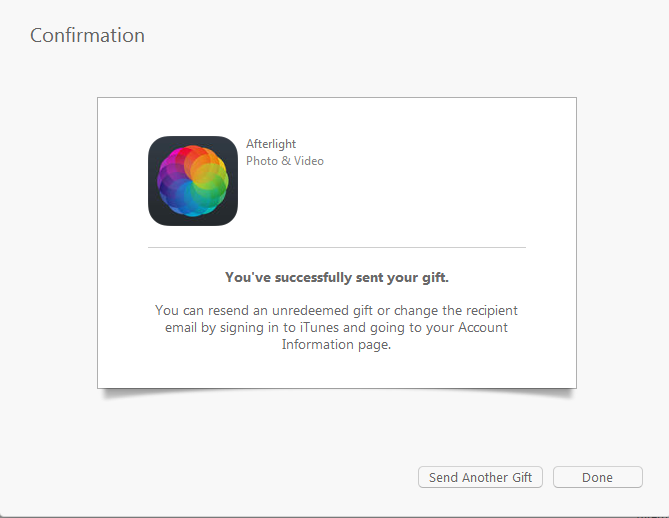669x518 pixels.
Task: Click the bold successfully sent gift message
Action: (336, 278)
